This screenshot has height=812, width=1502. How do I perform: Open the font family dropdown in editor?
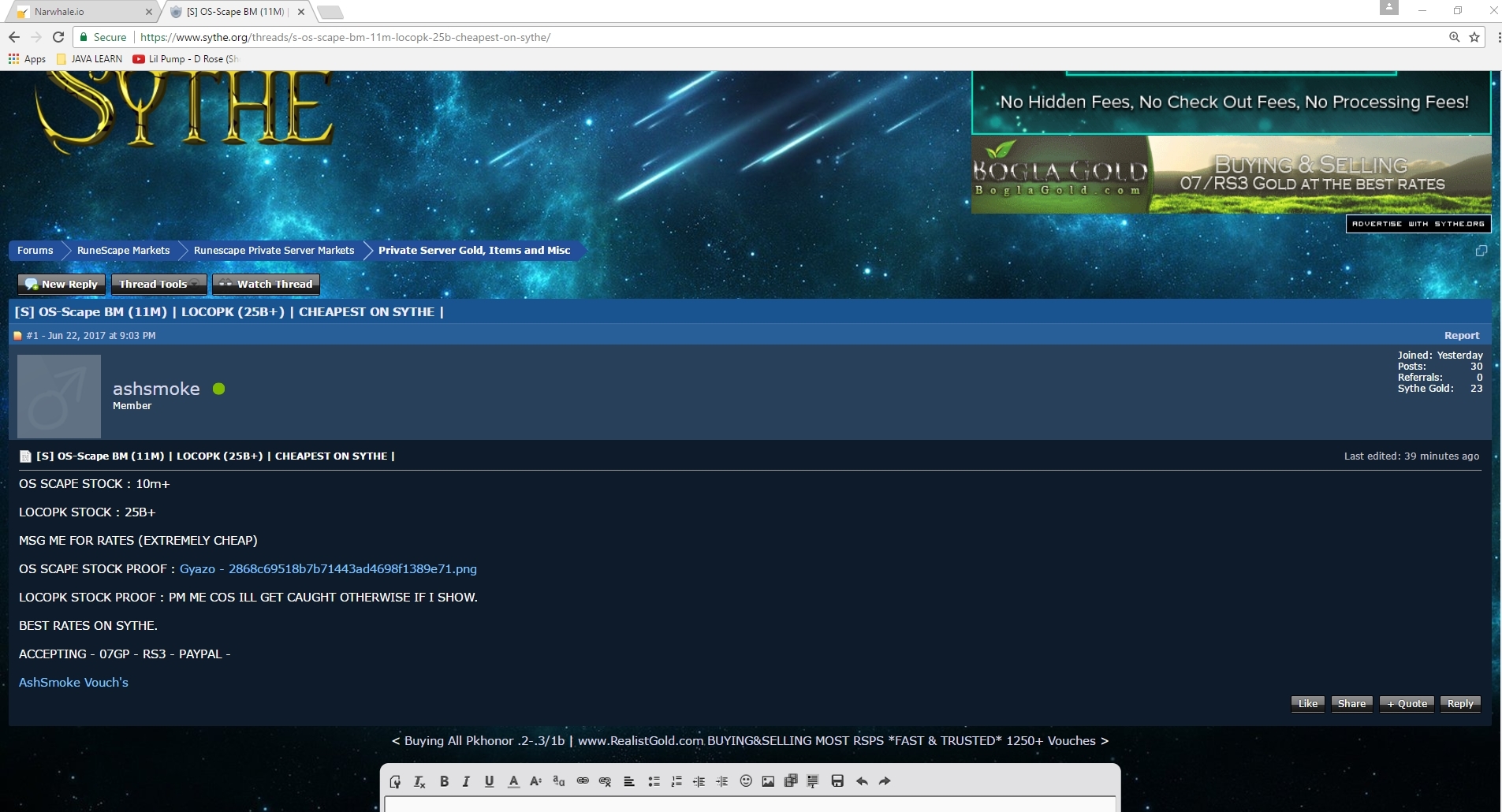pyautogui.click(x=559, y=781)
